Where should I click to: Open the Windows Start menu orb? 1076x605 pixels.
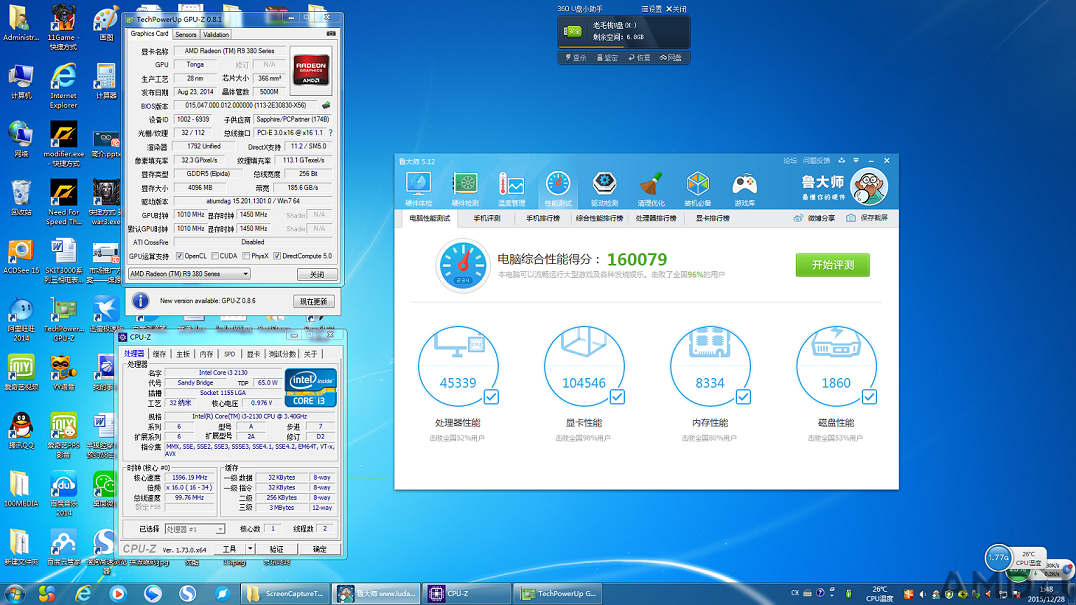(x=14, y=593)
